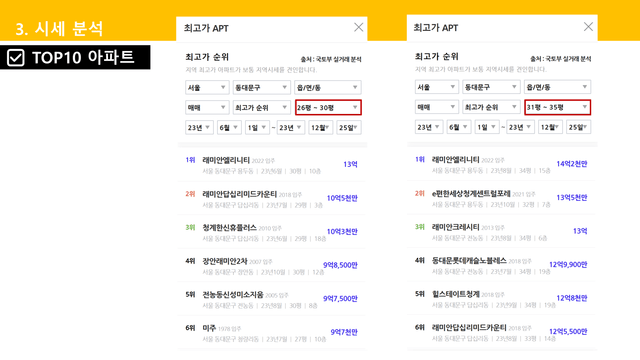The image size is (640, 360).
Task: Open 12월 month dropdown in 31평~35평 panel
Action: (x=550, y=127)
